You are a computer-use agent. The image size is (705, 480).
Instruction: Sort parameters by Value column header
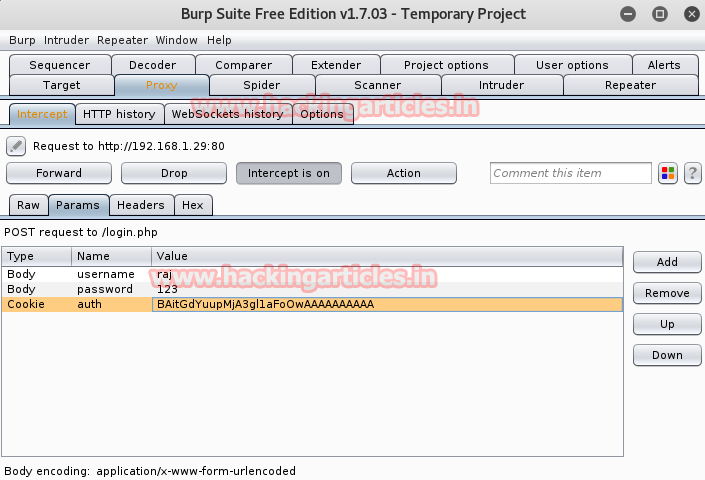click(387, 256)
